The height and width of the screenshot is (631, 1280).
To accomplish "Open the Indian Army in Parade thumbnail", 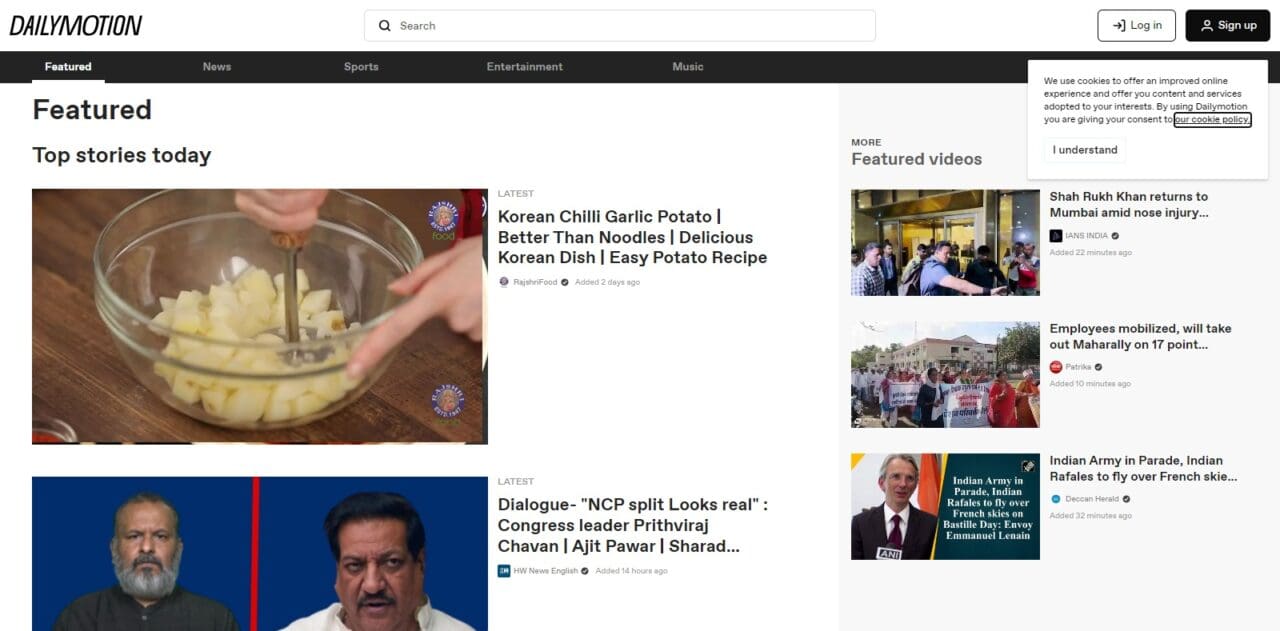I will (945, 507).
